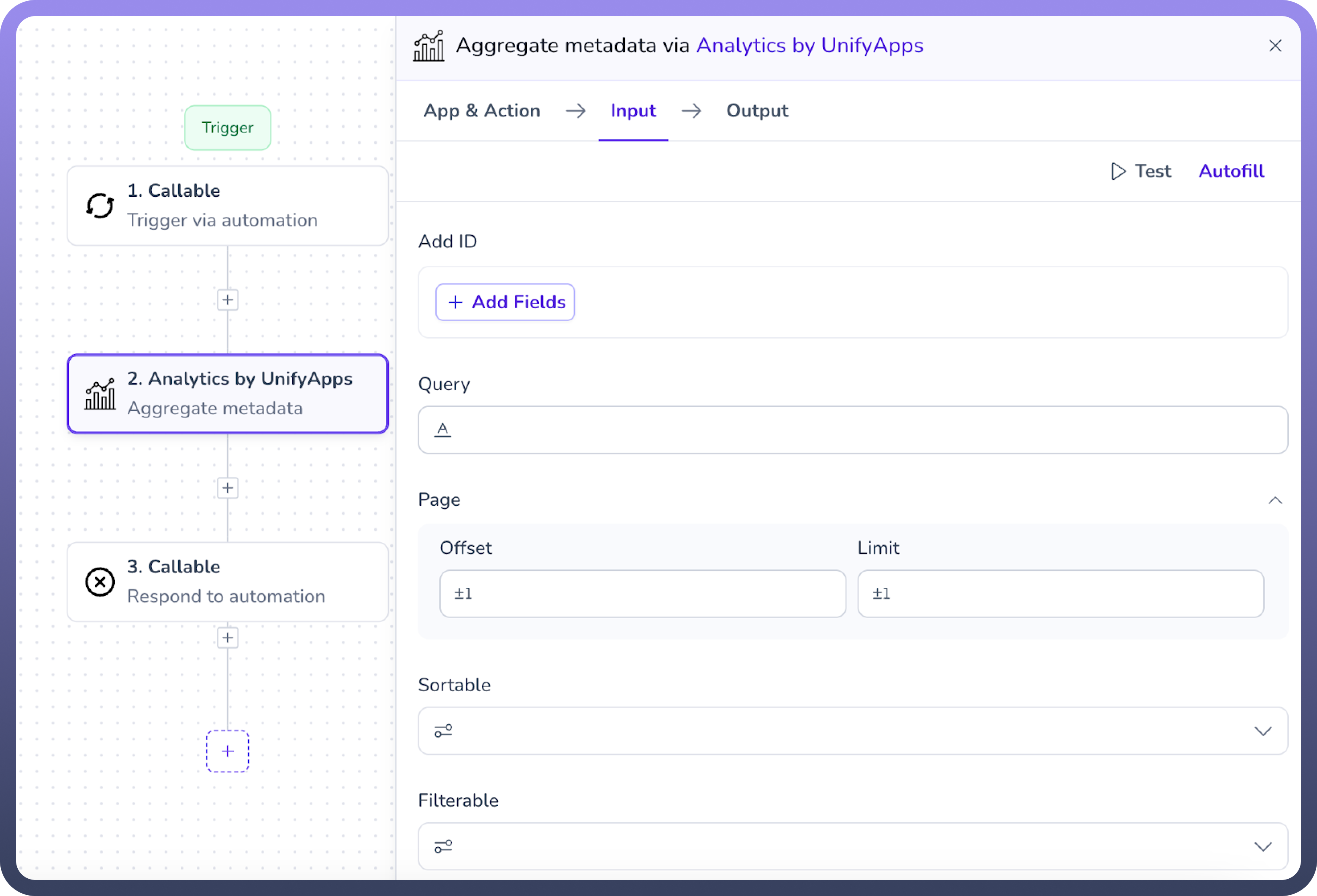
Task: Click the plus icon below Respond to automation
Action: (x=228, y=637)
